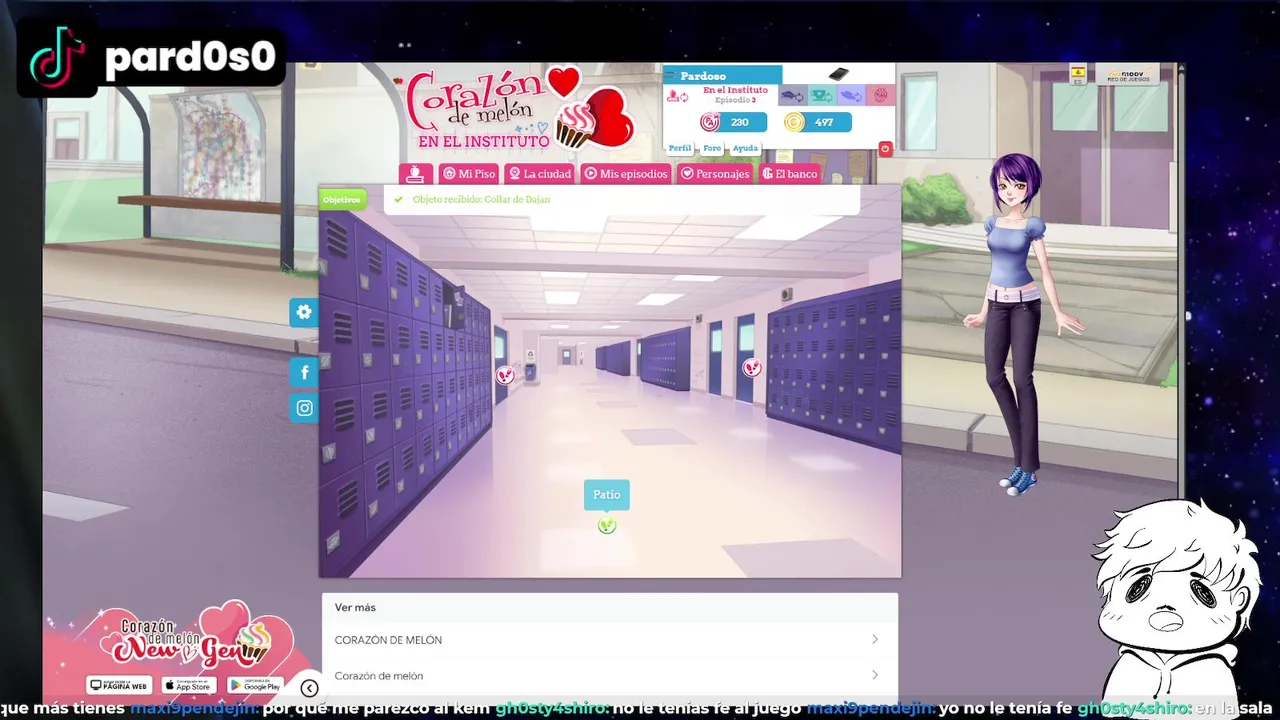1280x720 pixels.
Task: Click the Corazón de melón game logo
Action: 520,109
